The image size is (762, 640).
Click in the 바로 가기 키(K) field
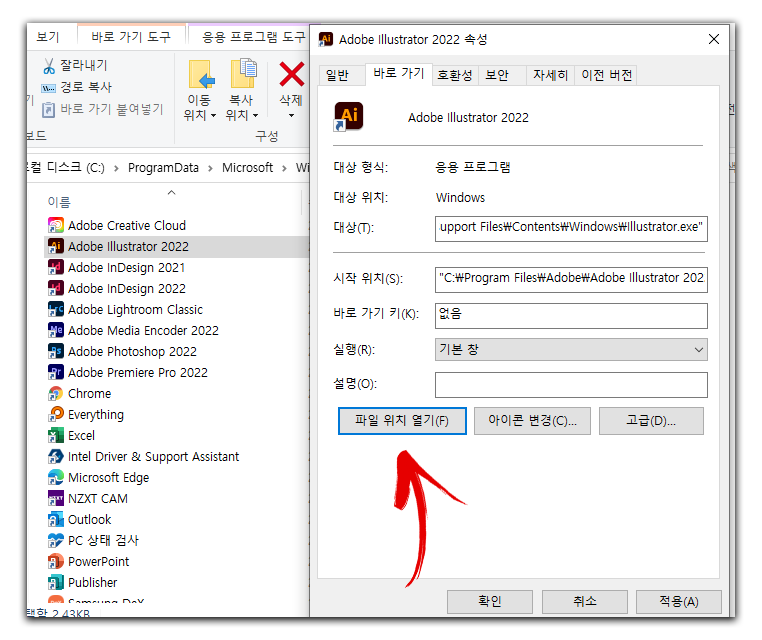(x=571, y=315)
